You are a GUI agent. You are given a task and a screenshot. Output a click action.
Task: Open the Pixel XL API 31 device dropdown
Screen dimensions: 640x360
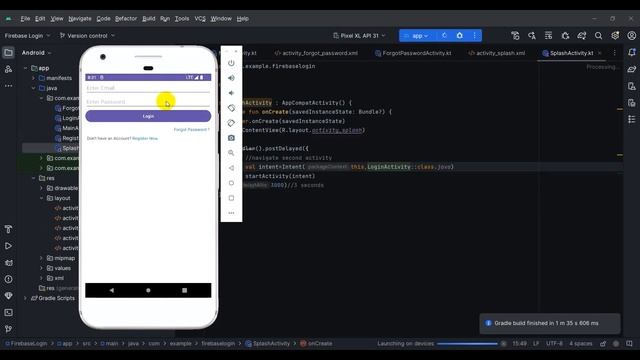359,36
